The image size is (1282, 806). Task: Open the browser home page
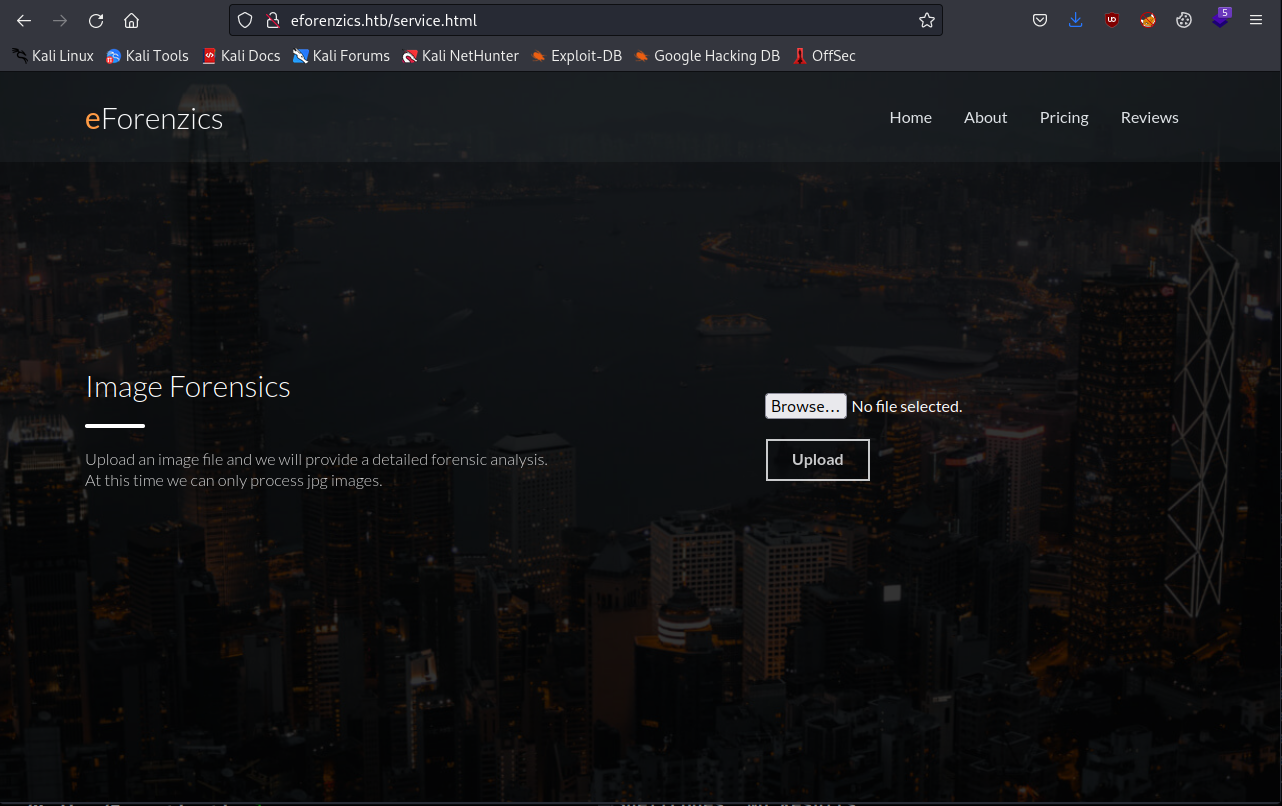(131, 20)
